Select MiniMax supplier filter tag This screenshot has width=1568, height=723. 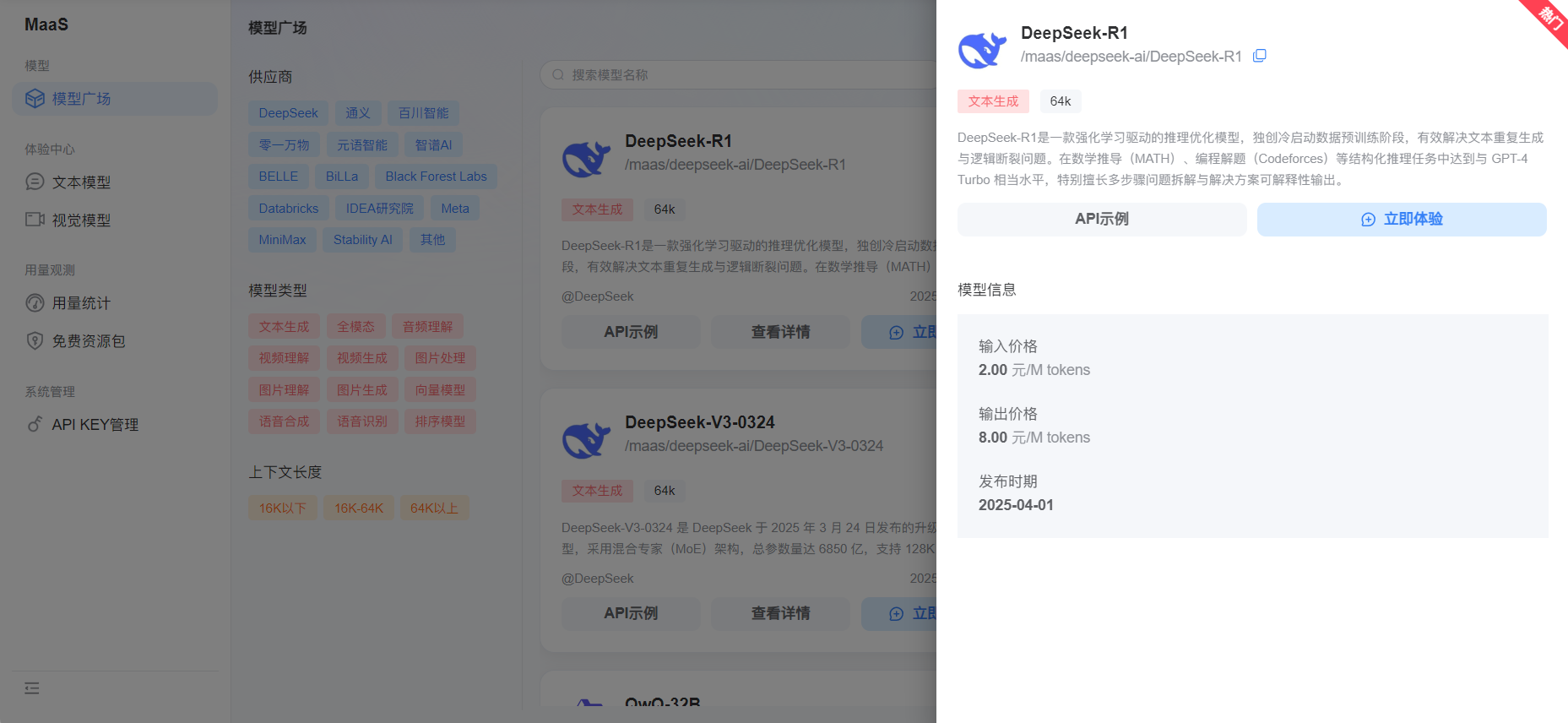(x=282, y=240)
